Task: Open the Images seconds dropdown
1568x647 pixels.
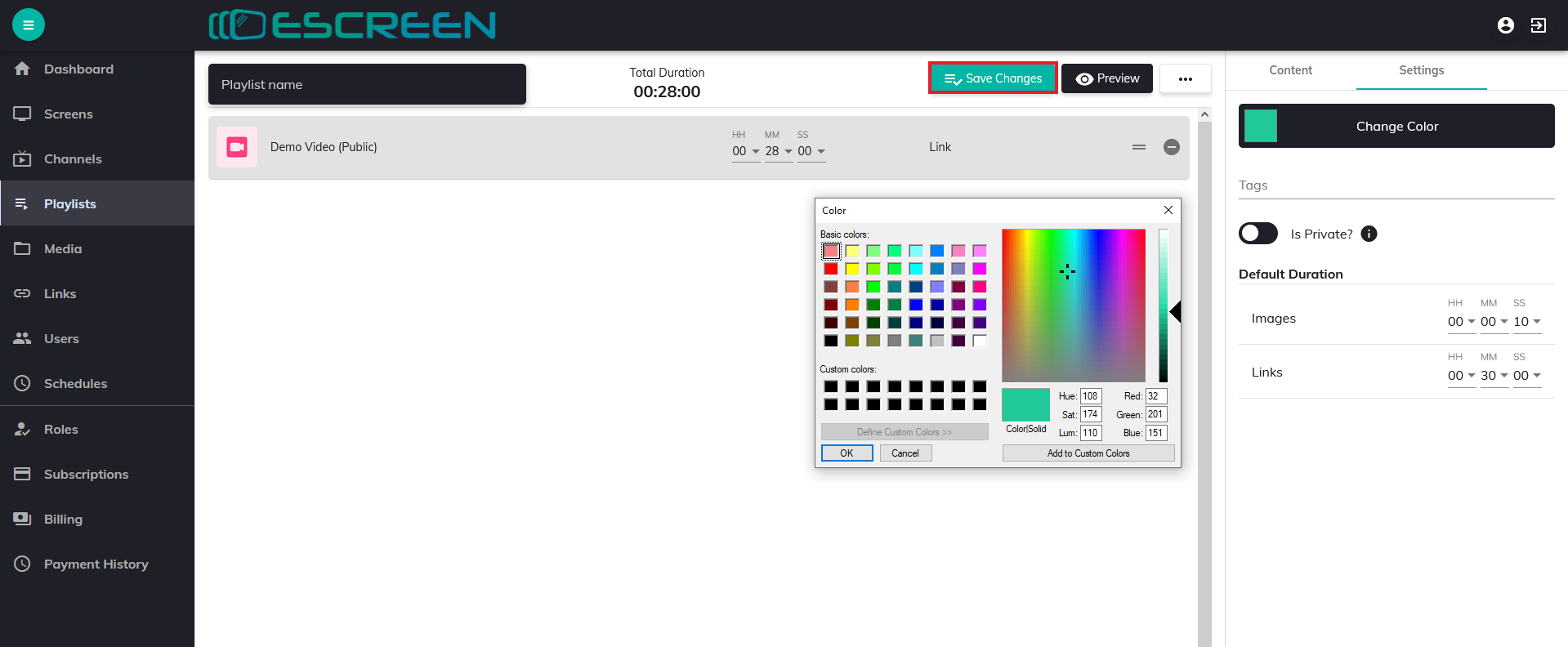Action: coord(1527,322)
